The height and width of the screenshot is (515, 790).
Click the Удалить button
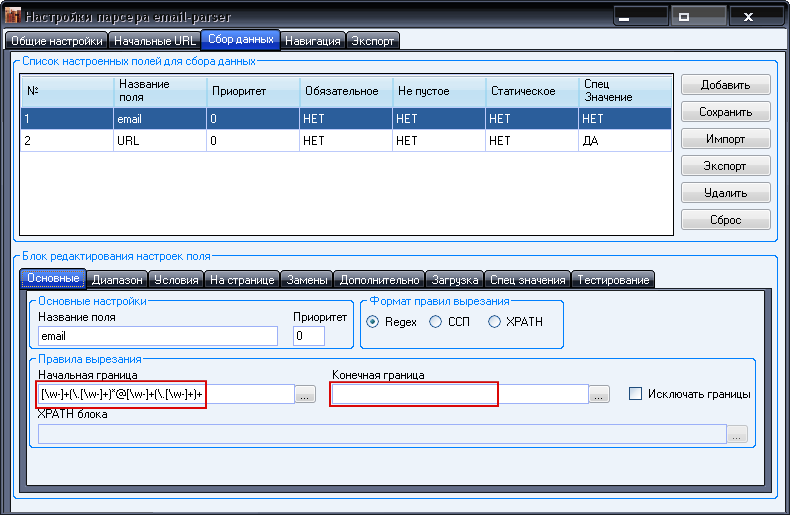[x=726, y=192]
